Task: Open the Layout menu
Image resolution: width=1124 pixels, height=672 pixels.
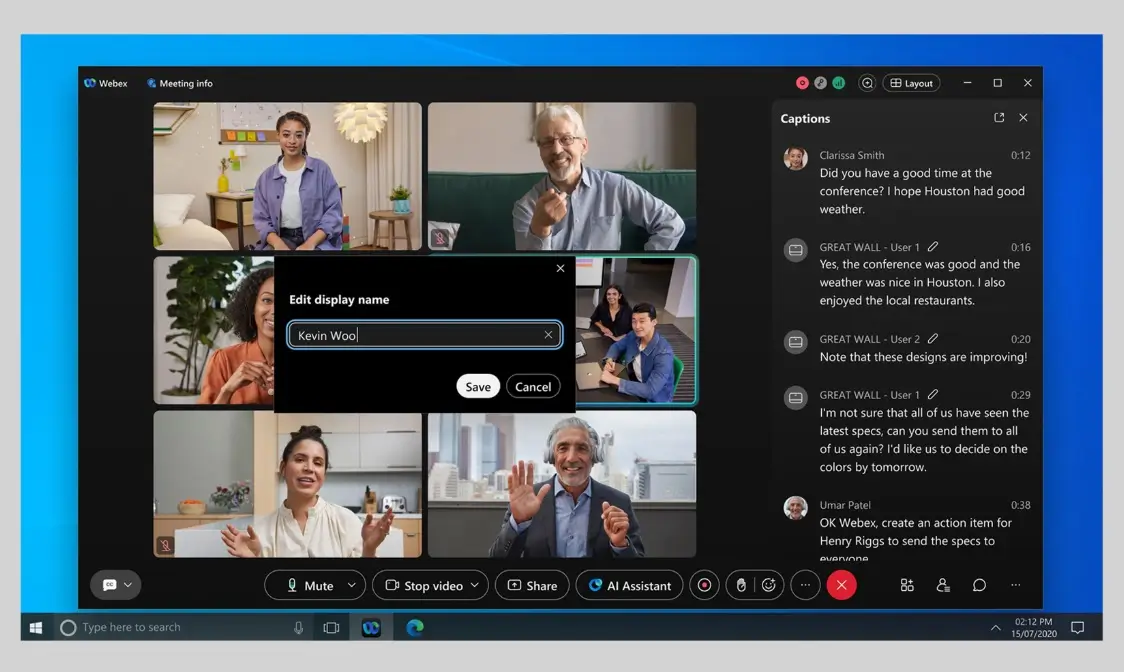Action: pyautogui.click(x=911, y=83)
